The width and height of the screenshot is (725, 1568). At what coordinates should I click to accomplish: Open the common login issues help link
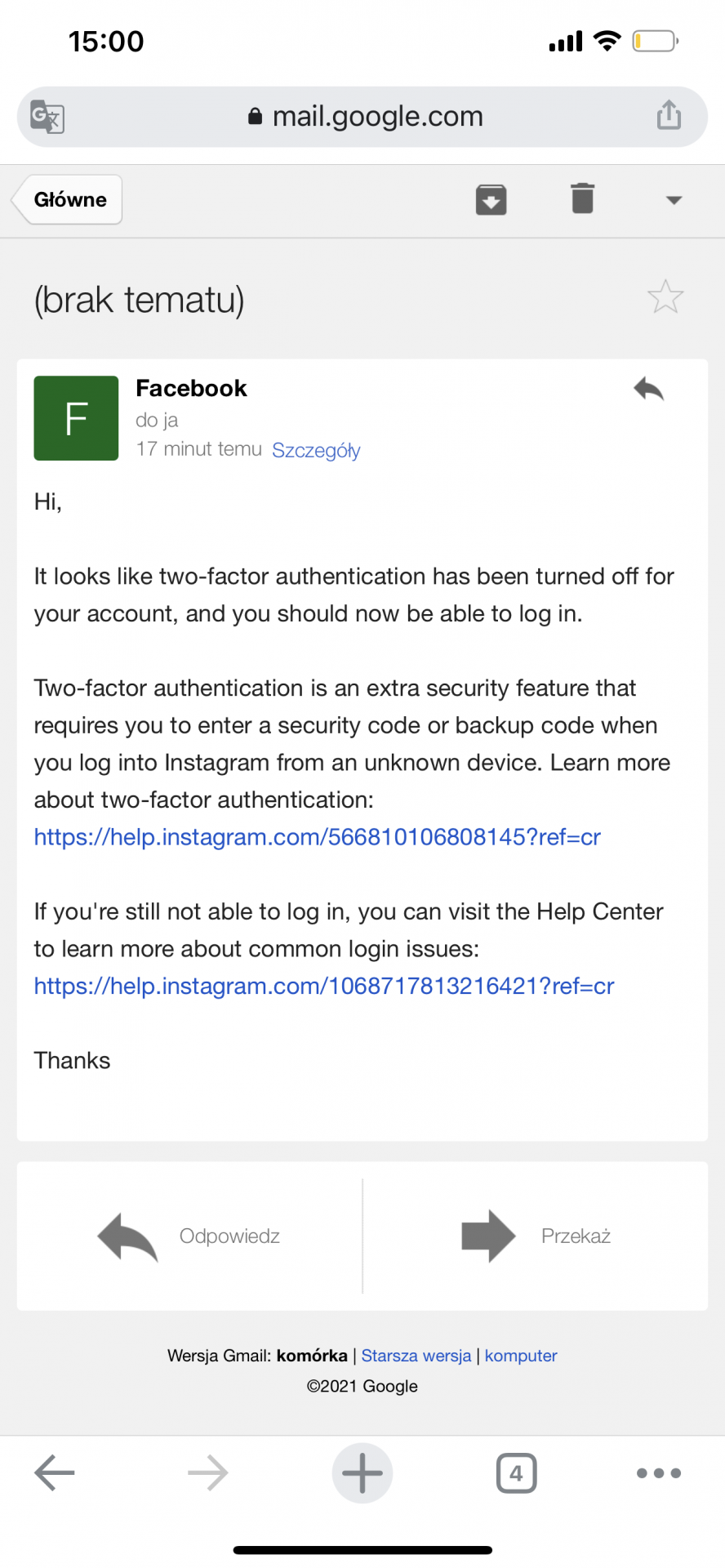pos(323,987)
